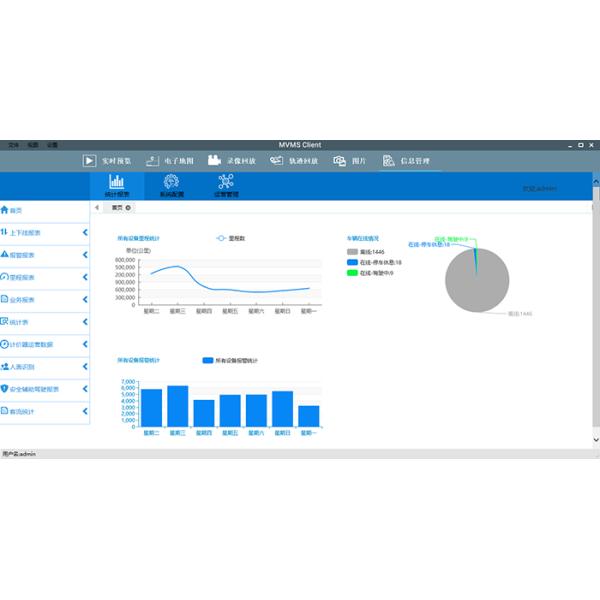
Task: Expand 人脸识别 sidebar section
Action: click(x=45, y=366)
